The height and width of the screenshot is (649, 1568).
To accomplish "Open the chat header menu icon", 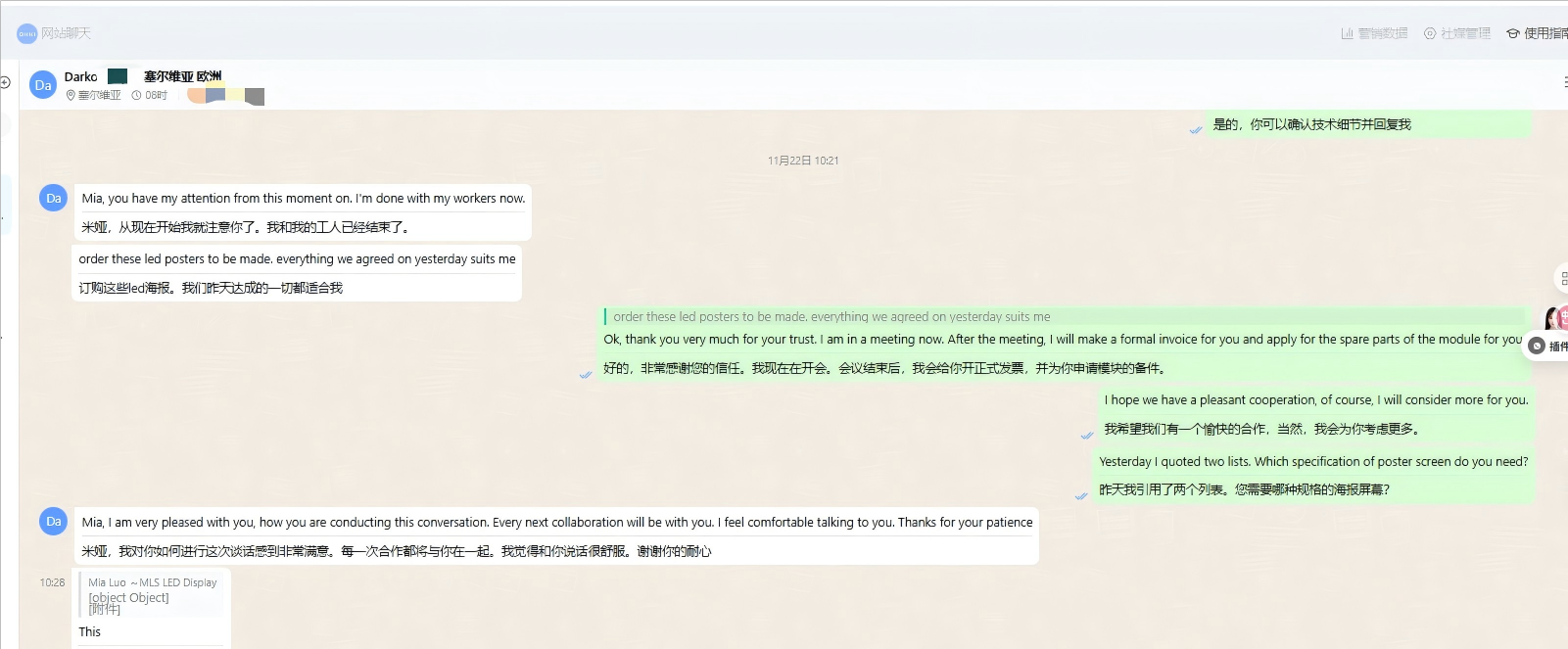I will point(1563,82).
